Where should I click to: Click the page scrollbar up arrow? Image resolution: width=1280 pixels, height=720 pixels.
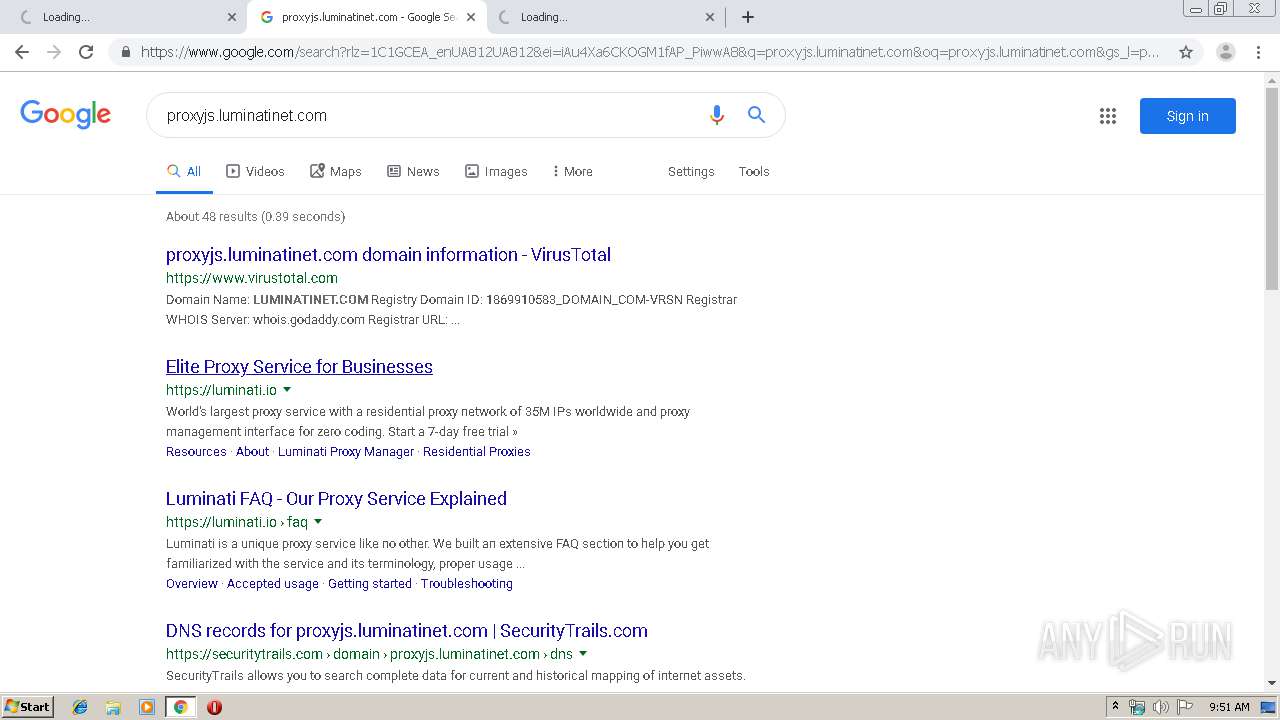tap(1272, 78)
